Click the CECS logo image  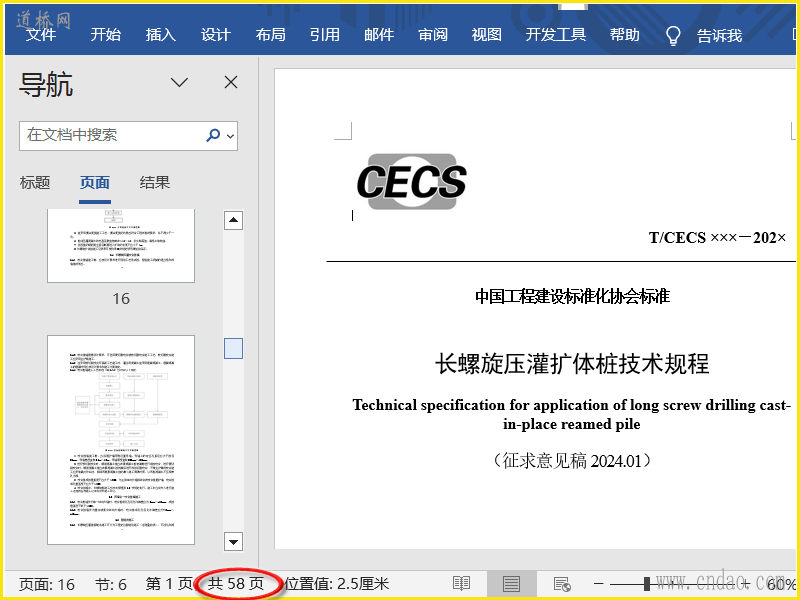[411, 182]
